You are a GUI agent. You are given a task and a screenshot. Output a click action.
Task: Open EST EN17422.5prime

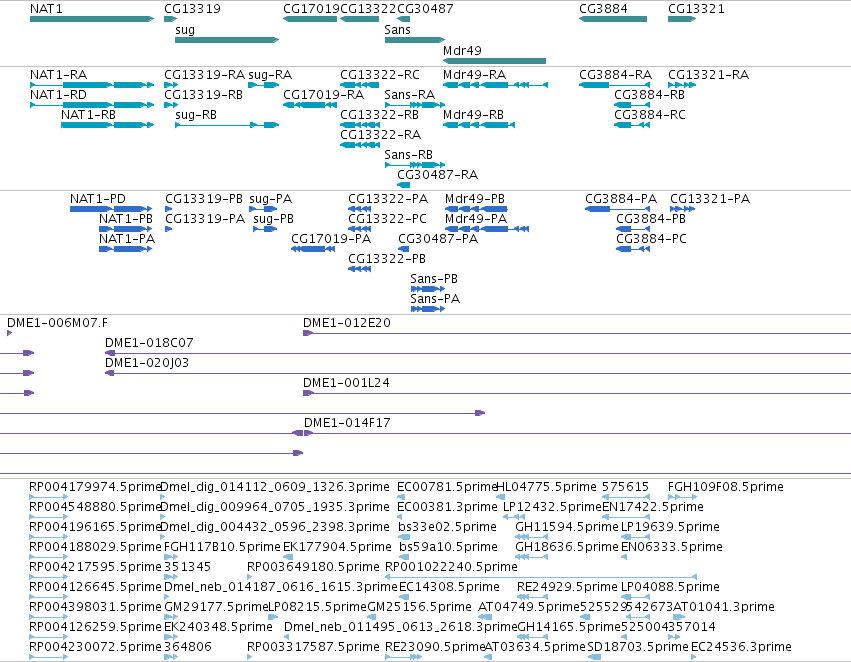coord(653,507)
